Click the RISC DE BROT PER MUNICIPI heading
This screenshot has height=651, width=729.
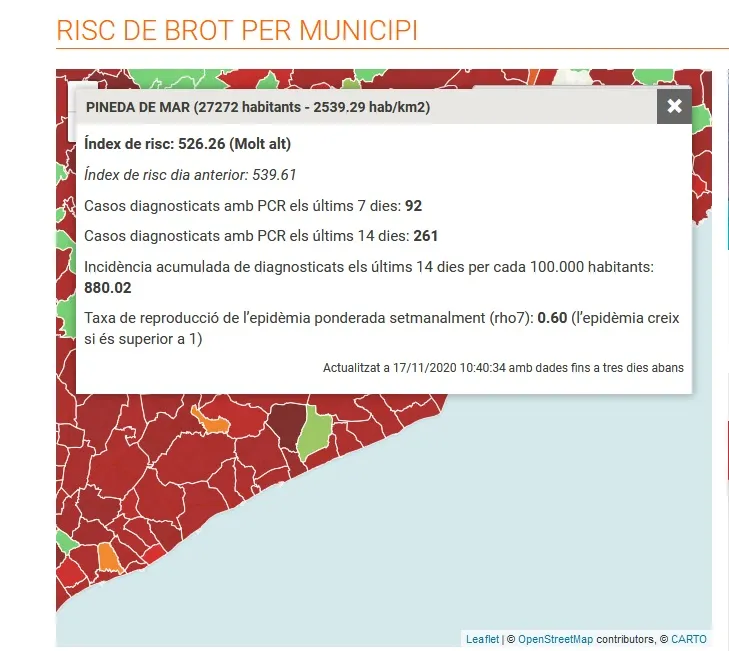(237, 31)
